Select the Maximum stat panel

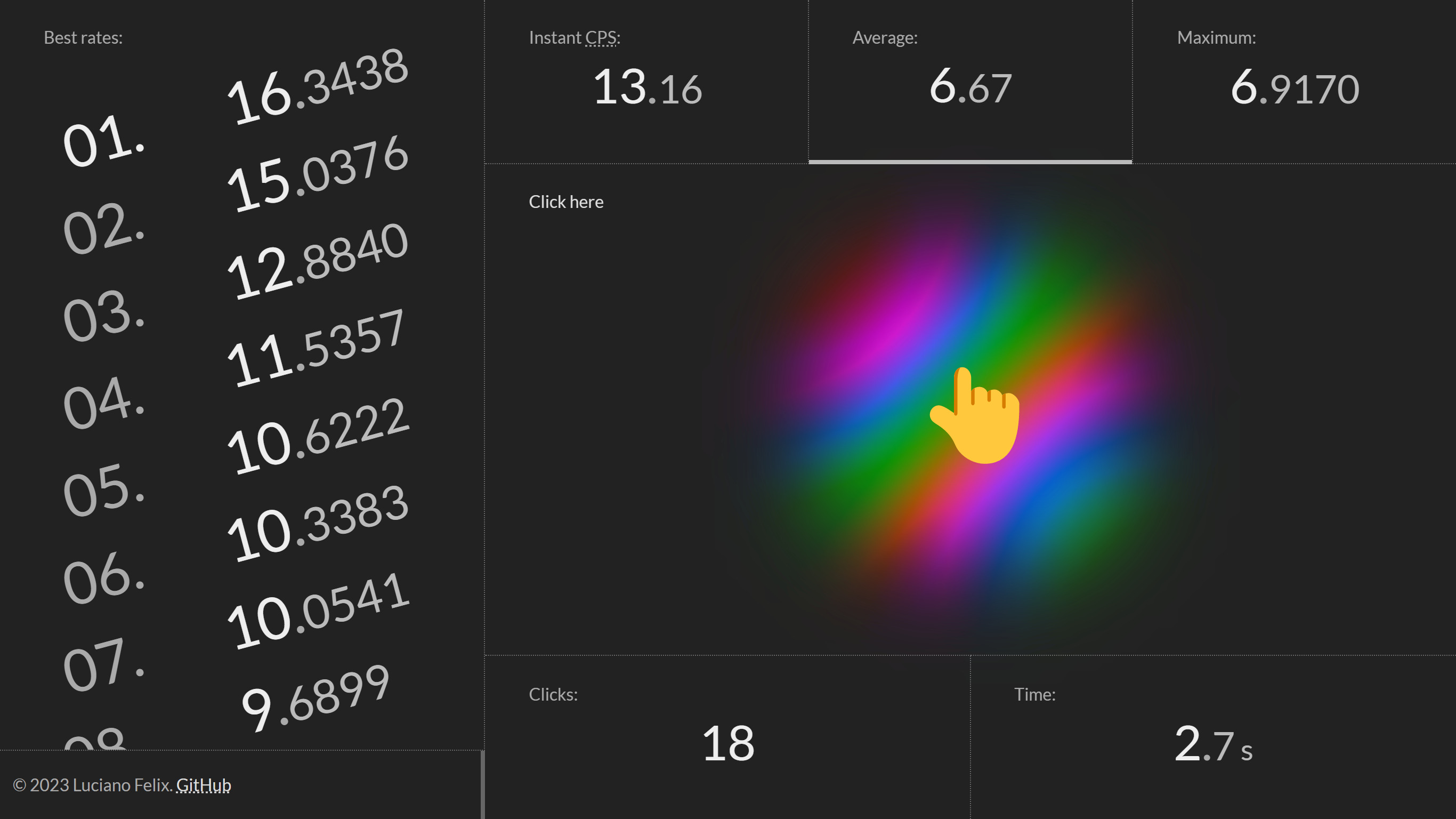[x=1295, y=82]
